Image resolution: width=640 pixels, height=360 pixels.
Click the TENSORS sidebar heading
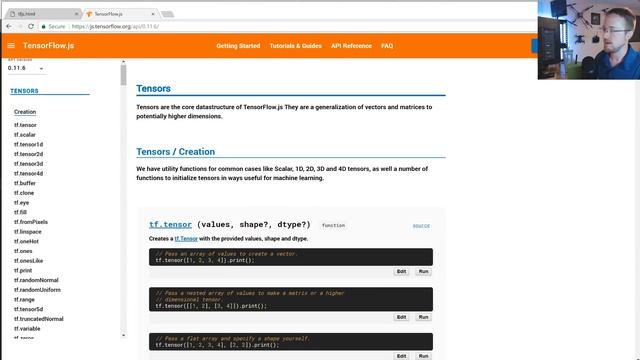click(x=24, y=91)
